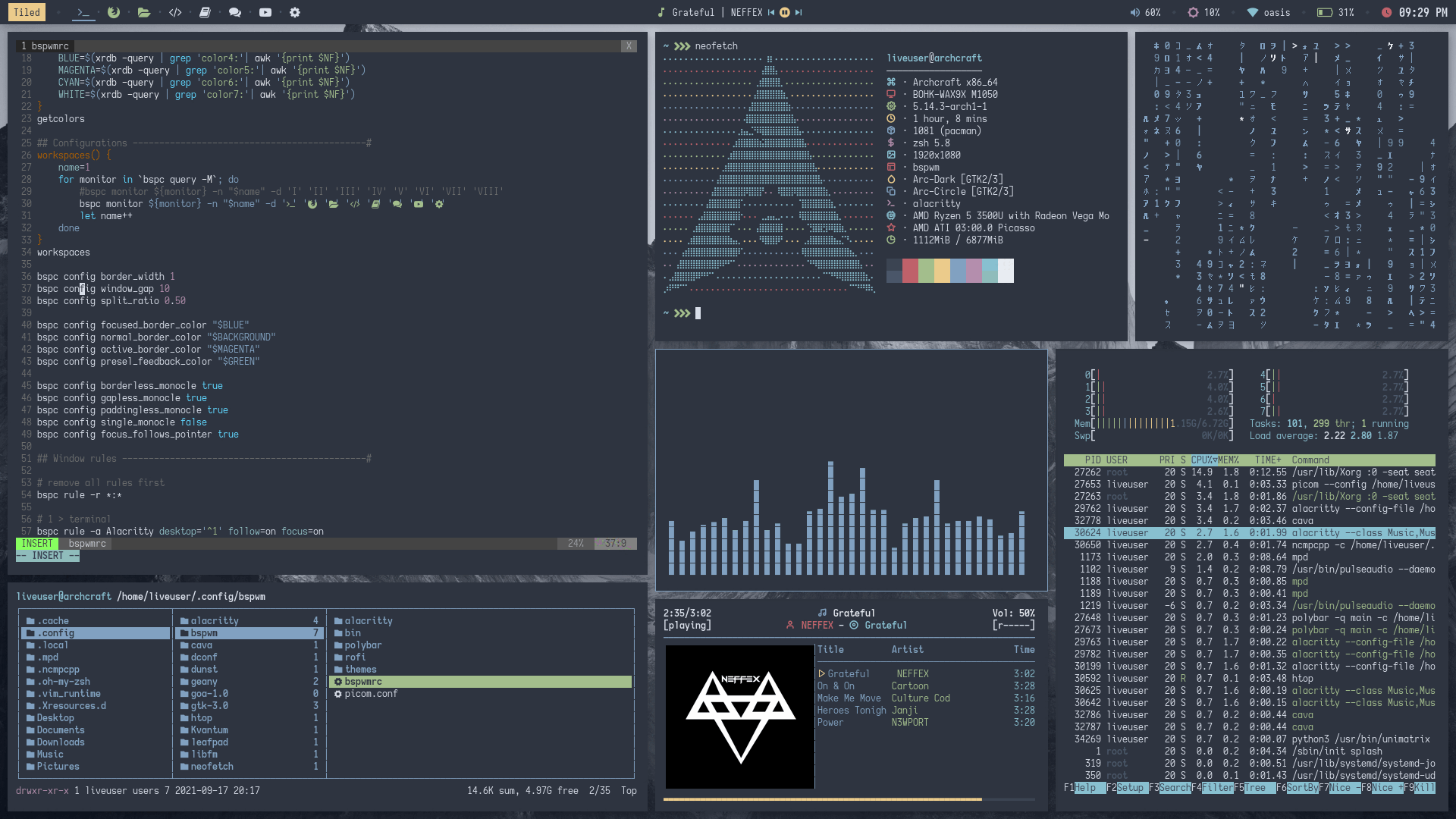Screen dimensions: 1456x819
Task: Pause the NEFFEX track in polybar
Action: [785, 12]
